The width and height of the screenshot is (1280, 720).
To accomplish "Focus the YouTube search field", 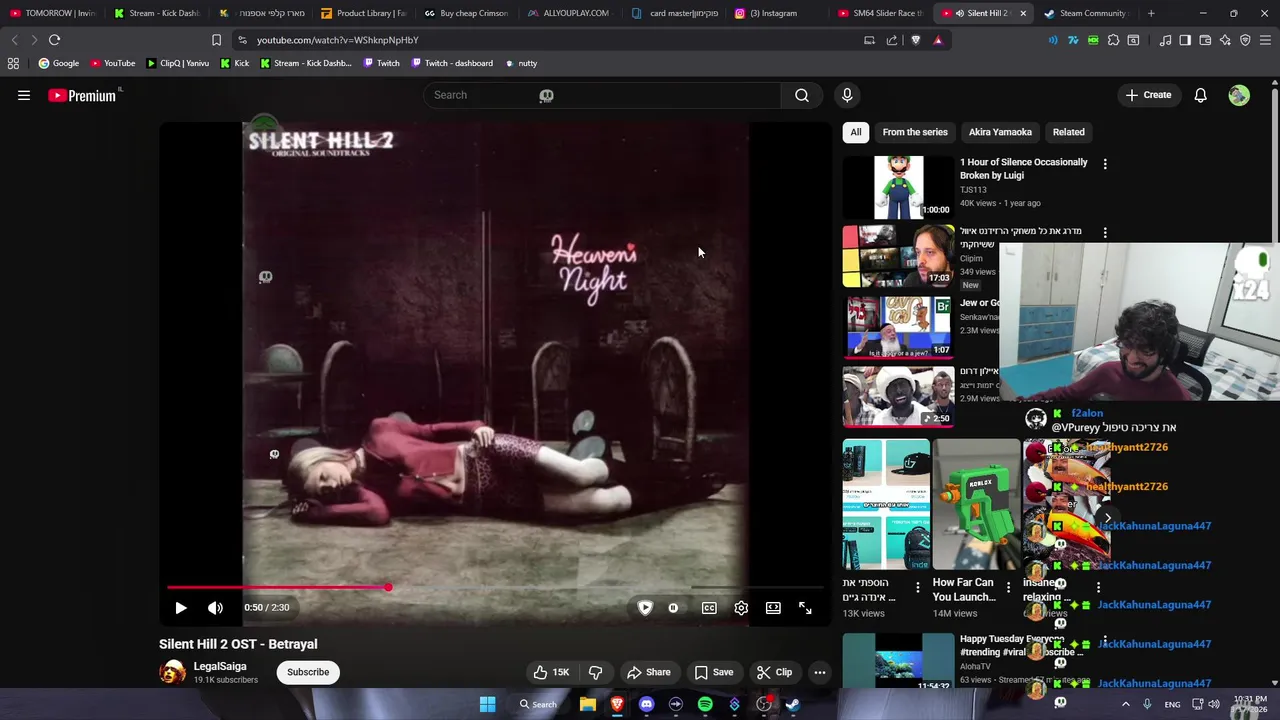I will pos(602,95).
